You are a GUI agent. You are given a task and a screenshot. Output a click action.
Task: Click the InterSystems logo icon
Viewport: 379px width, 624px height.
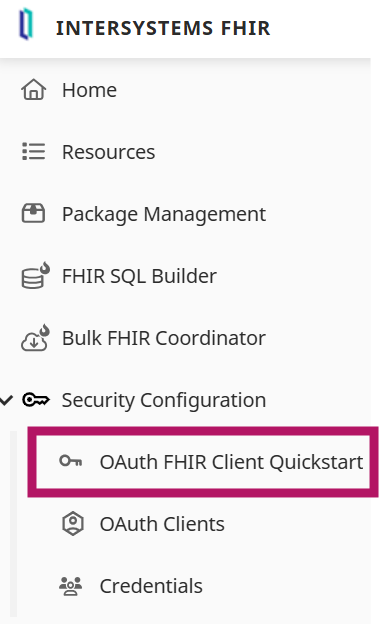[26, 24]
